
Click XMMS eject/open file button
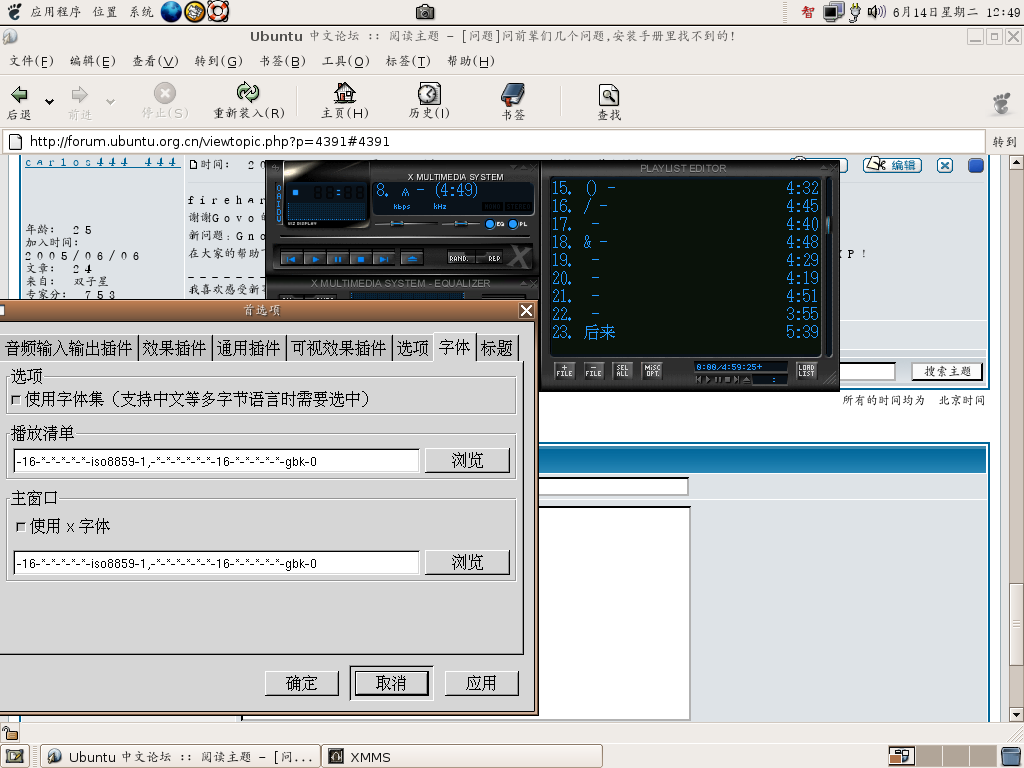click(x=412, y=259)
